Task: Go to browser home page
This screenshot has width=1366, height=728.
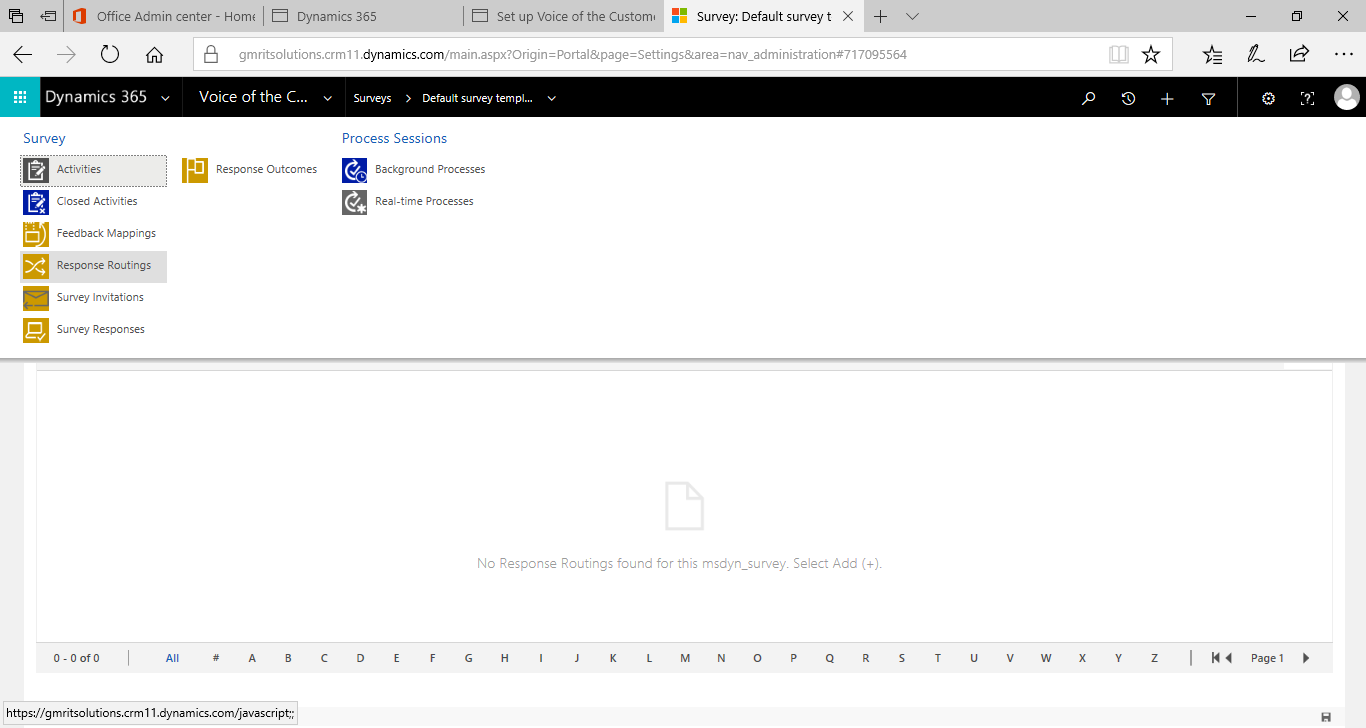Action: (x=154, y=55)
